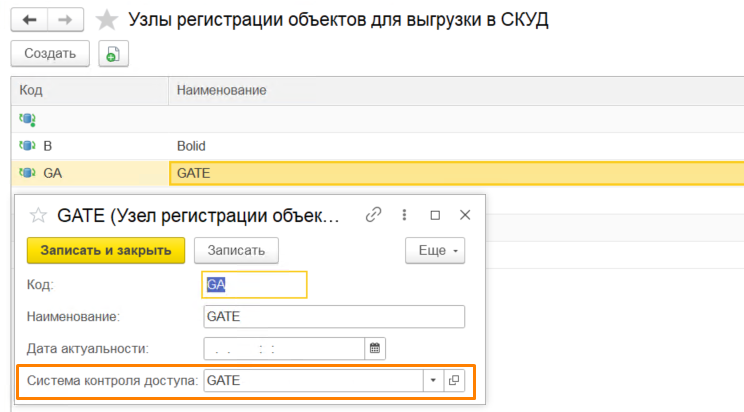Screen dimensions: 744x412
Task: Select node icon of row B
Action: (27, 145)
